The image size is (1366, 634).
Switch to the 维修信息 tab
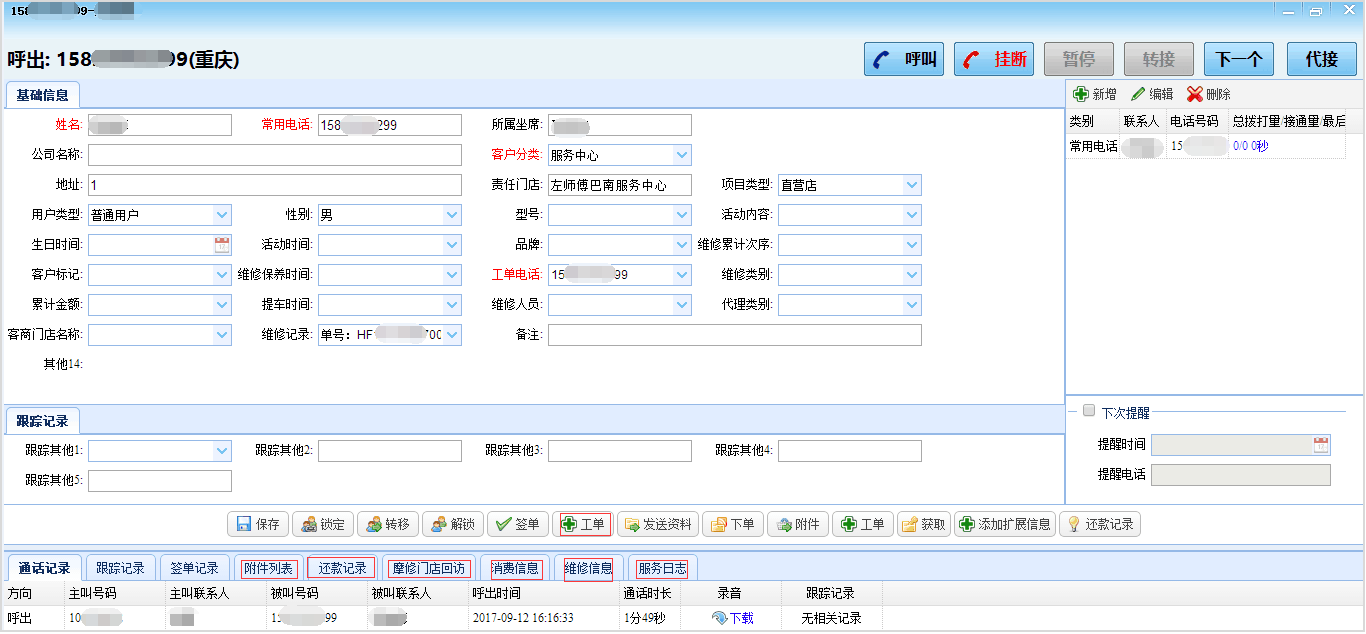[x=588, y=568]
